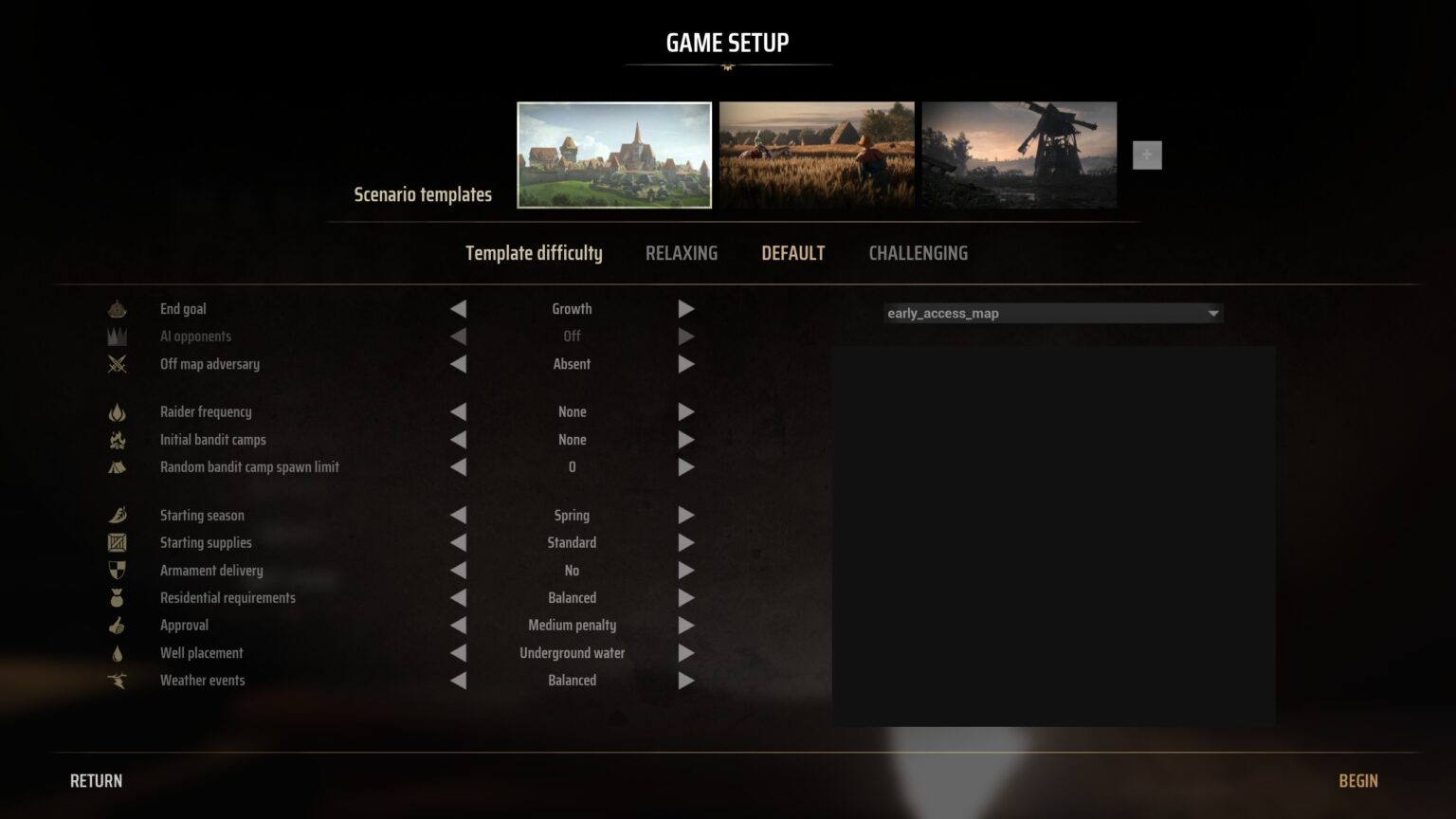Change Starting season with left arrow
Screen dimensions: 1456x819
[x=459, y=516]
